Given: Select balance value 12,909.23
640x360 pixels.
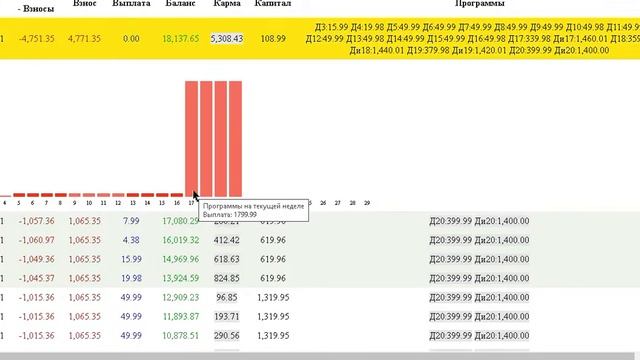Looking at the screenshot, I should click(x=180, y=298).
